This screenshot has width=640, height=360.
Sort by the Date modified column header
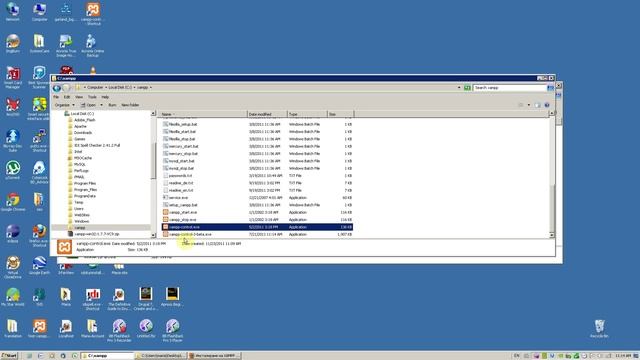point(267,114)
